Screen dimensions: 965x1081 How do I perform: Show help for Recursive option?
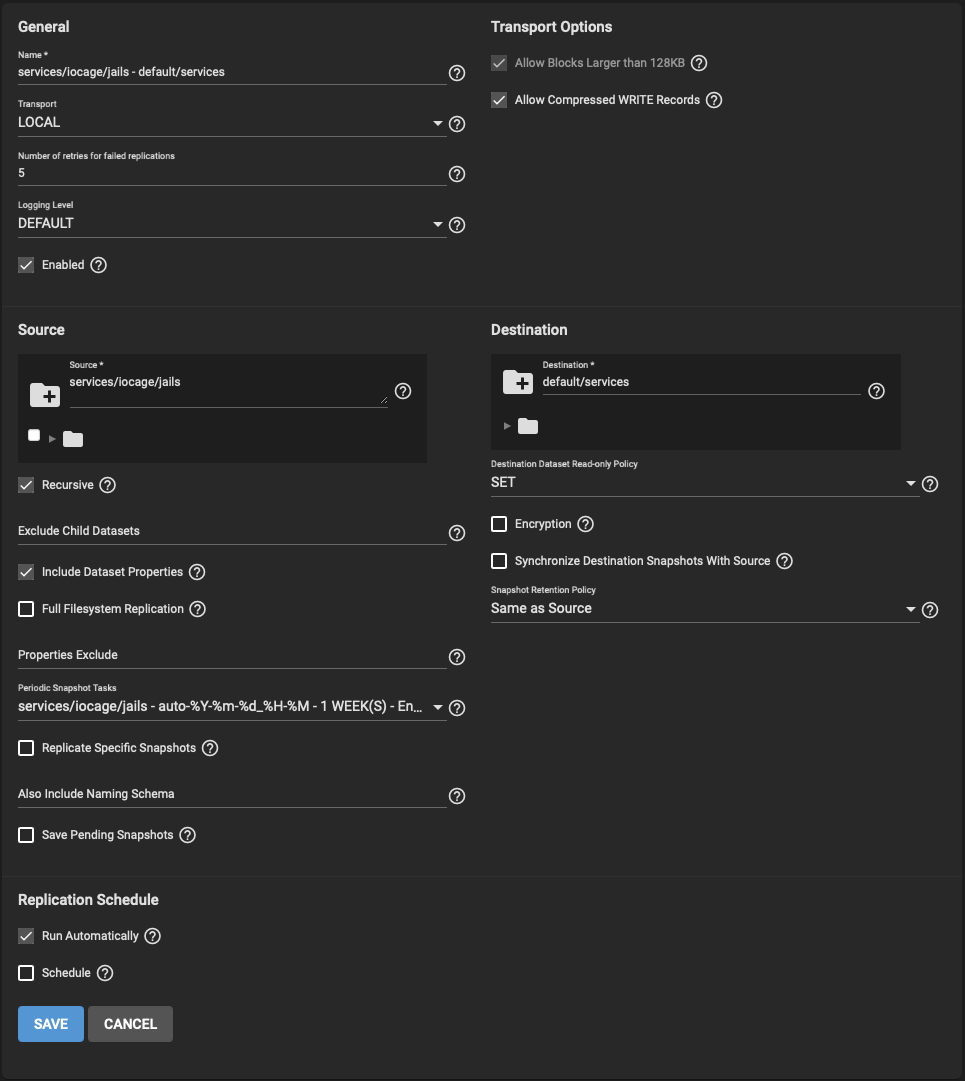coord(108,485)
